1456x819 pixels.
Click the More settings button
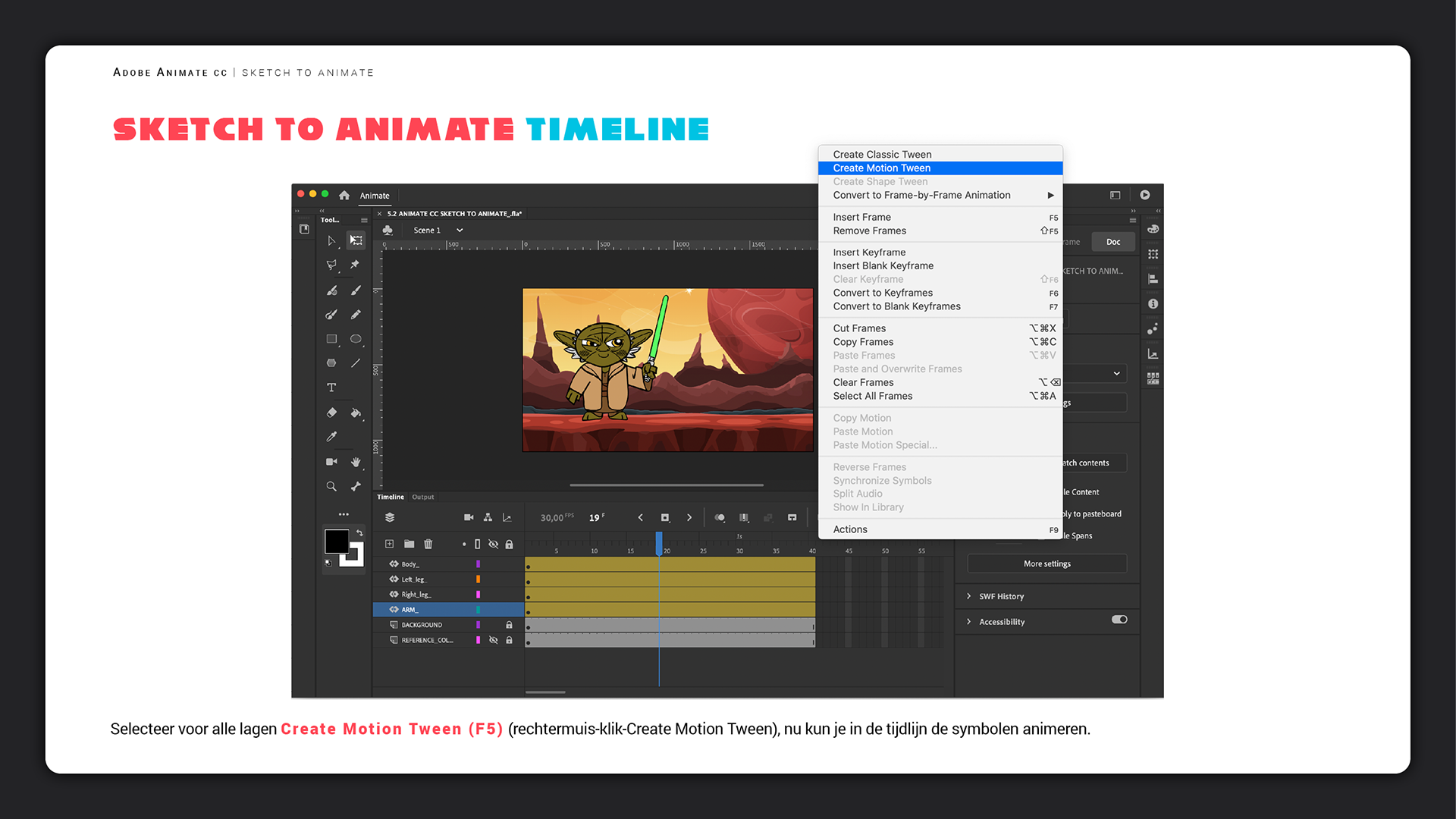click(x=1046, y=563)
